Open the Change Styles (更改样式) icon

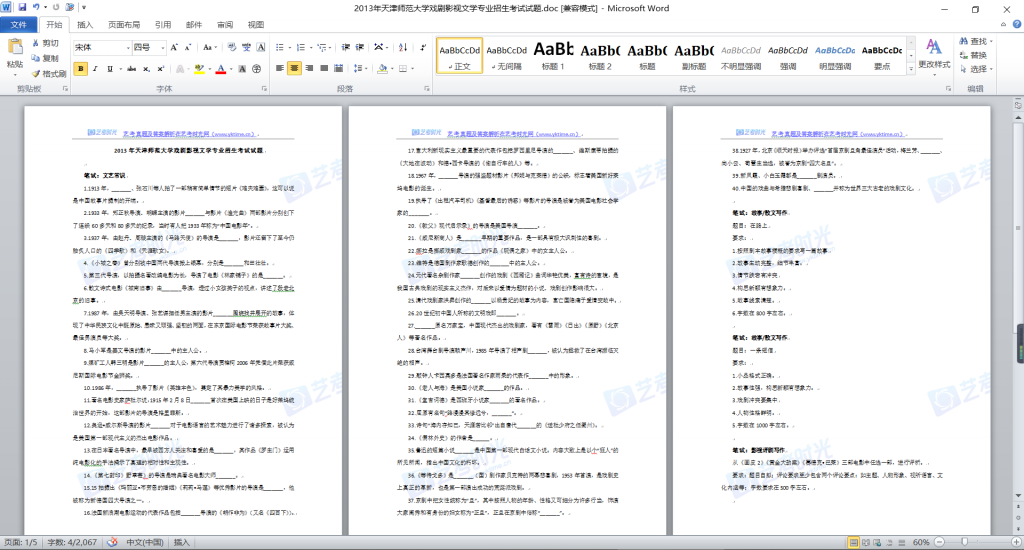tap(934, 52)
